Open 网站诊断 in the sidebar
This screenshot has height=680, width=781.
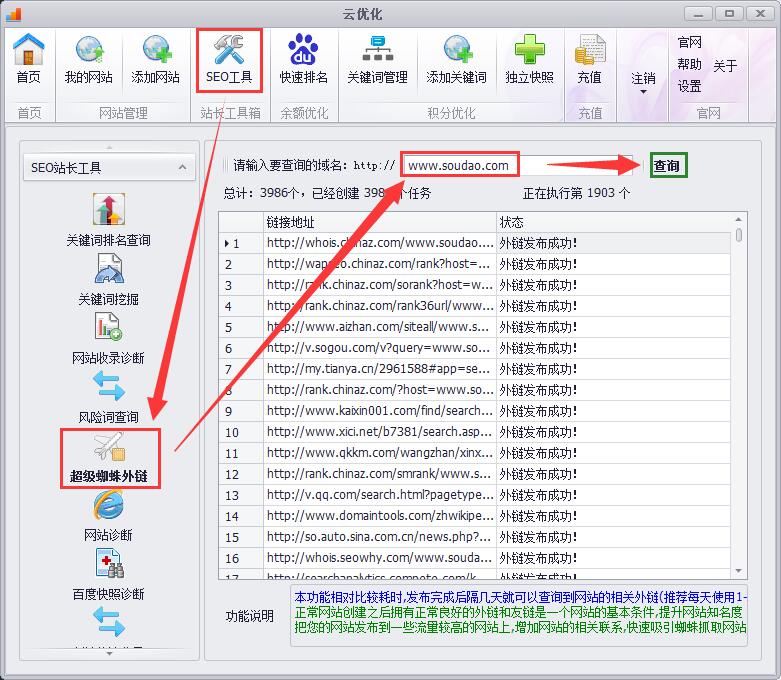[108, 516]
